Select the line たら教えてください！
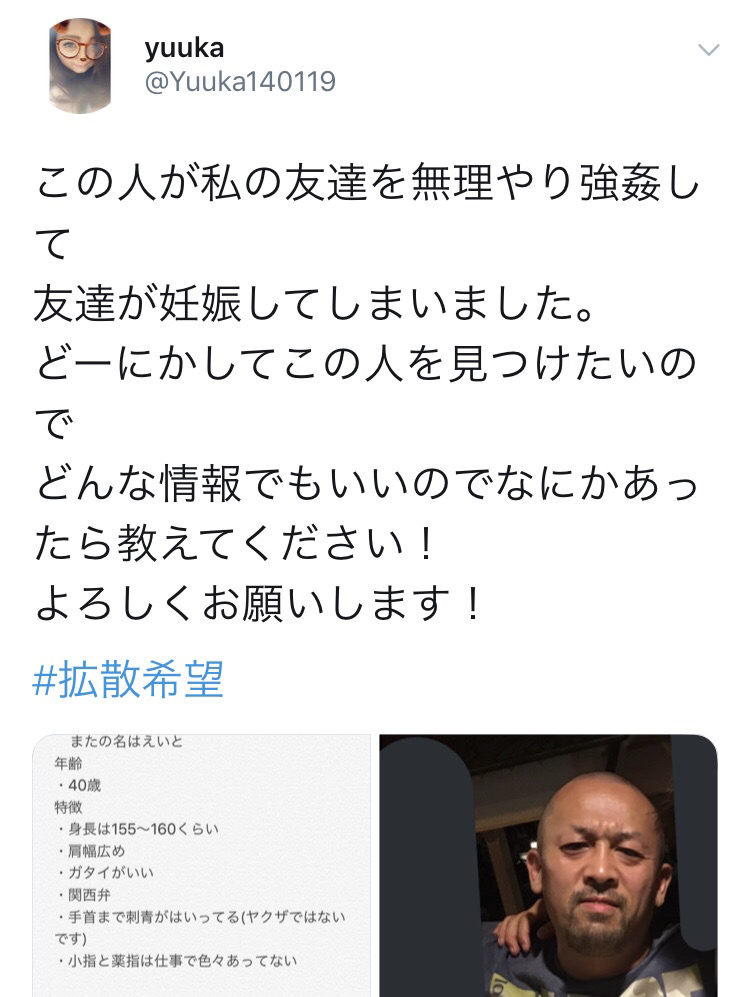 235,544
